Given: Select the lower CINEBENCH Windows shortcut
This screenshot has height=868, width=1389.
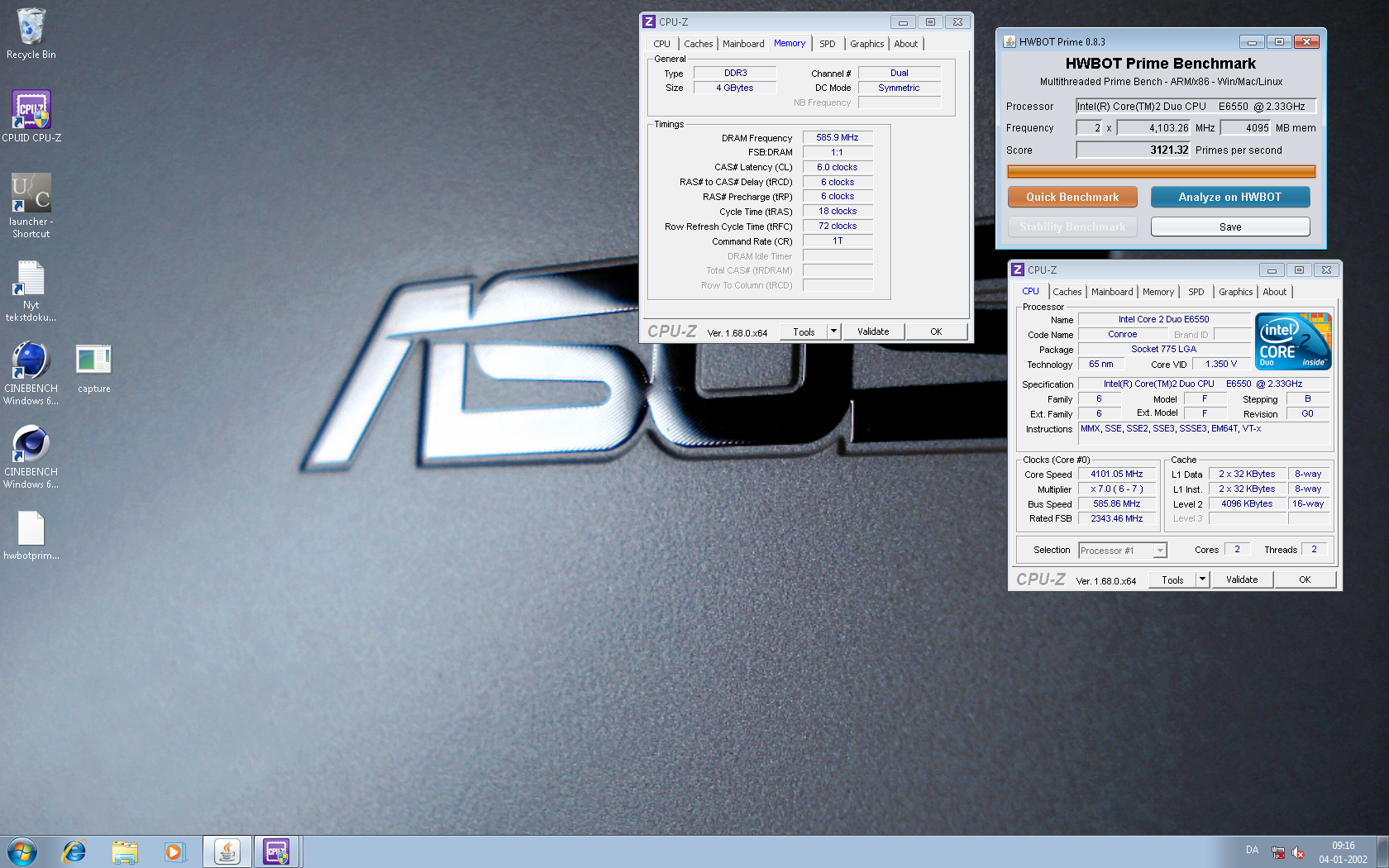Looking at the screenshot, I should point(31,457).
